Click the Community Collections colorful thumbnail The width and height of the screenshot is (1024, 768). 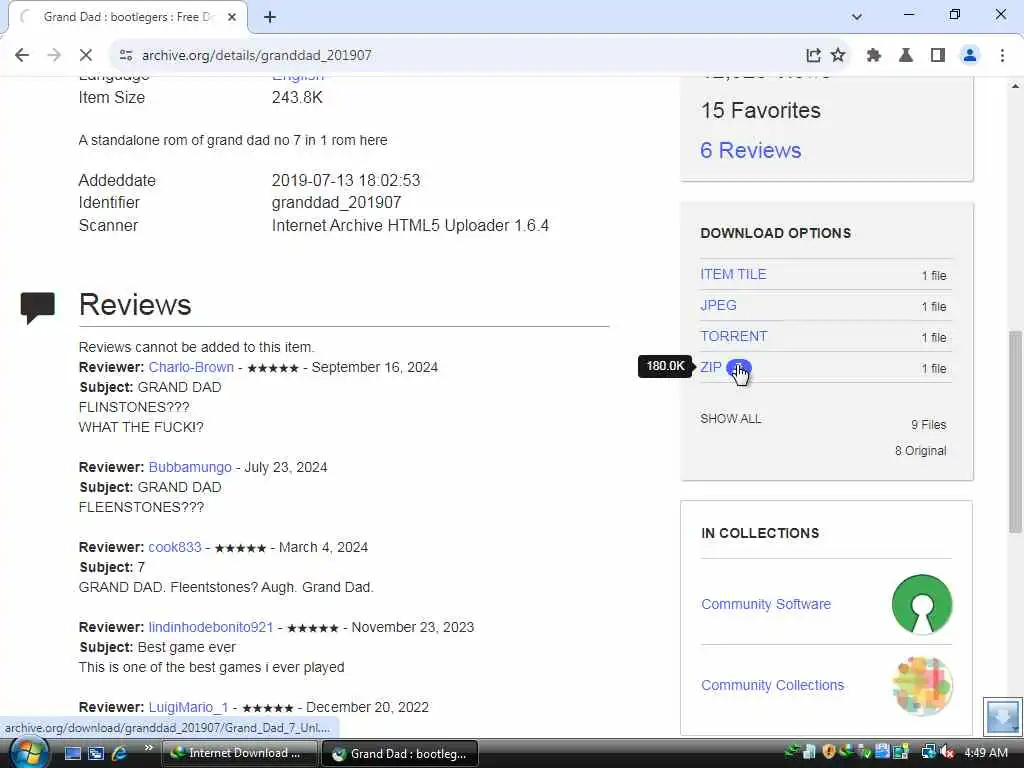point(922,686)
